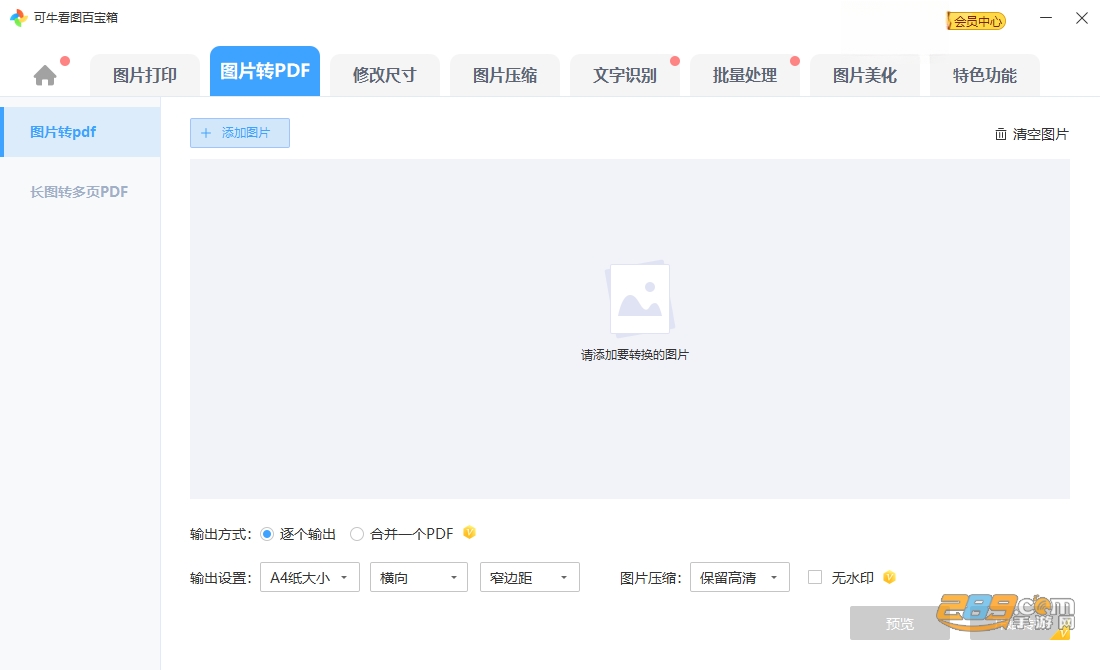Screen dimensions: 1100x670
Task: Select 图片转pdf in the sidebar
Action: [x=81, y=132]
